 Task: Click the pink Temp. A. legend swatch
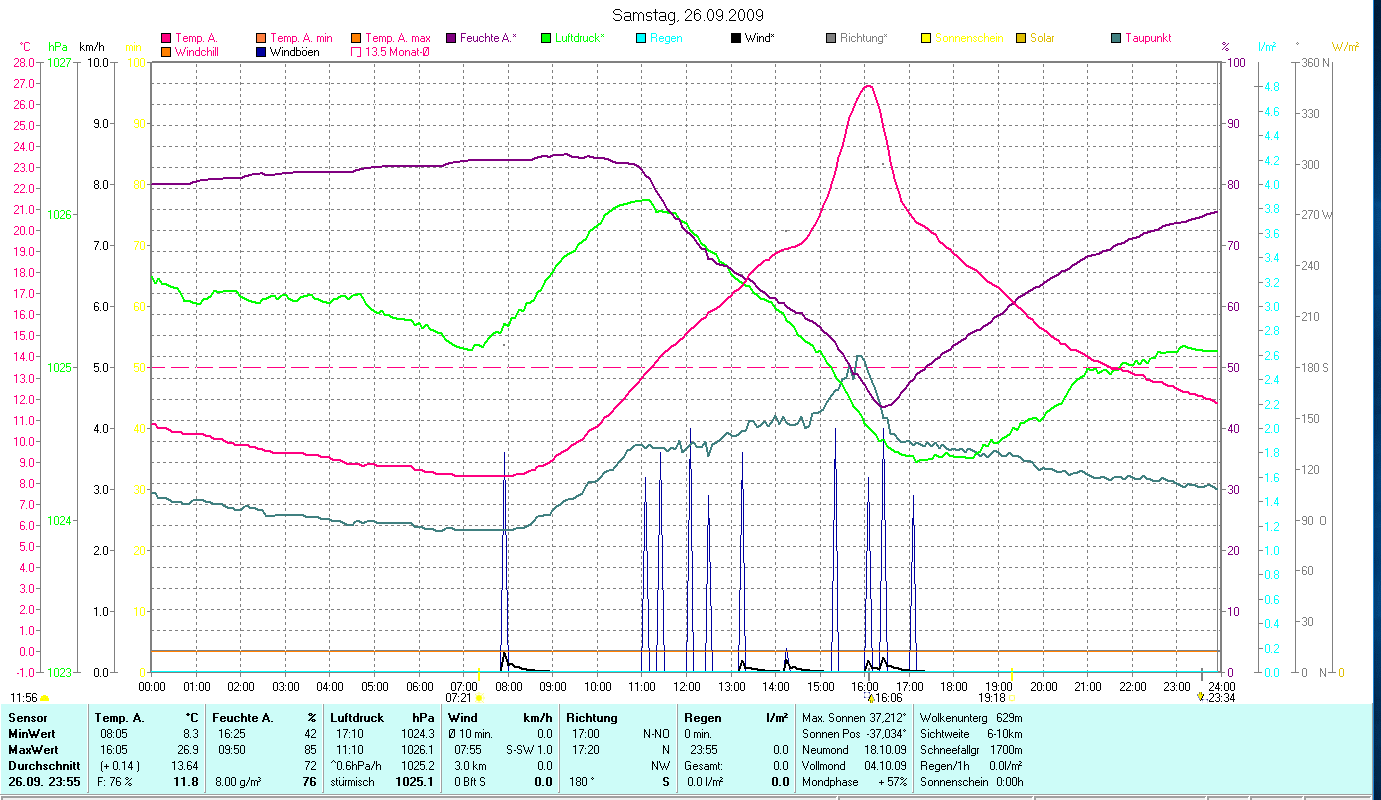[x=165, y=38]
